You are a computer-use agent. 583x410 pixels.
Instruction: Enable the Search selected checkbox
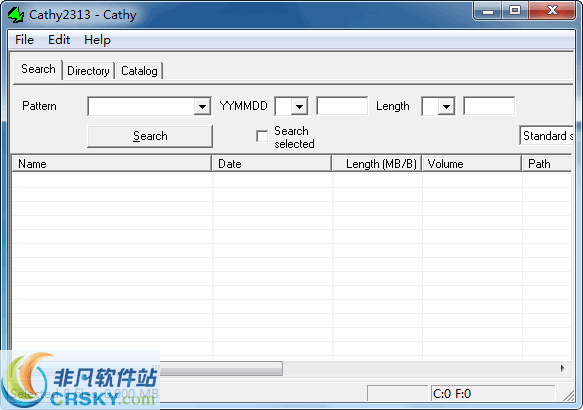click(x=262, y=136)
